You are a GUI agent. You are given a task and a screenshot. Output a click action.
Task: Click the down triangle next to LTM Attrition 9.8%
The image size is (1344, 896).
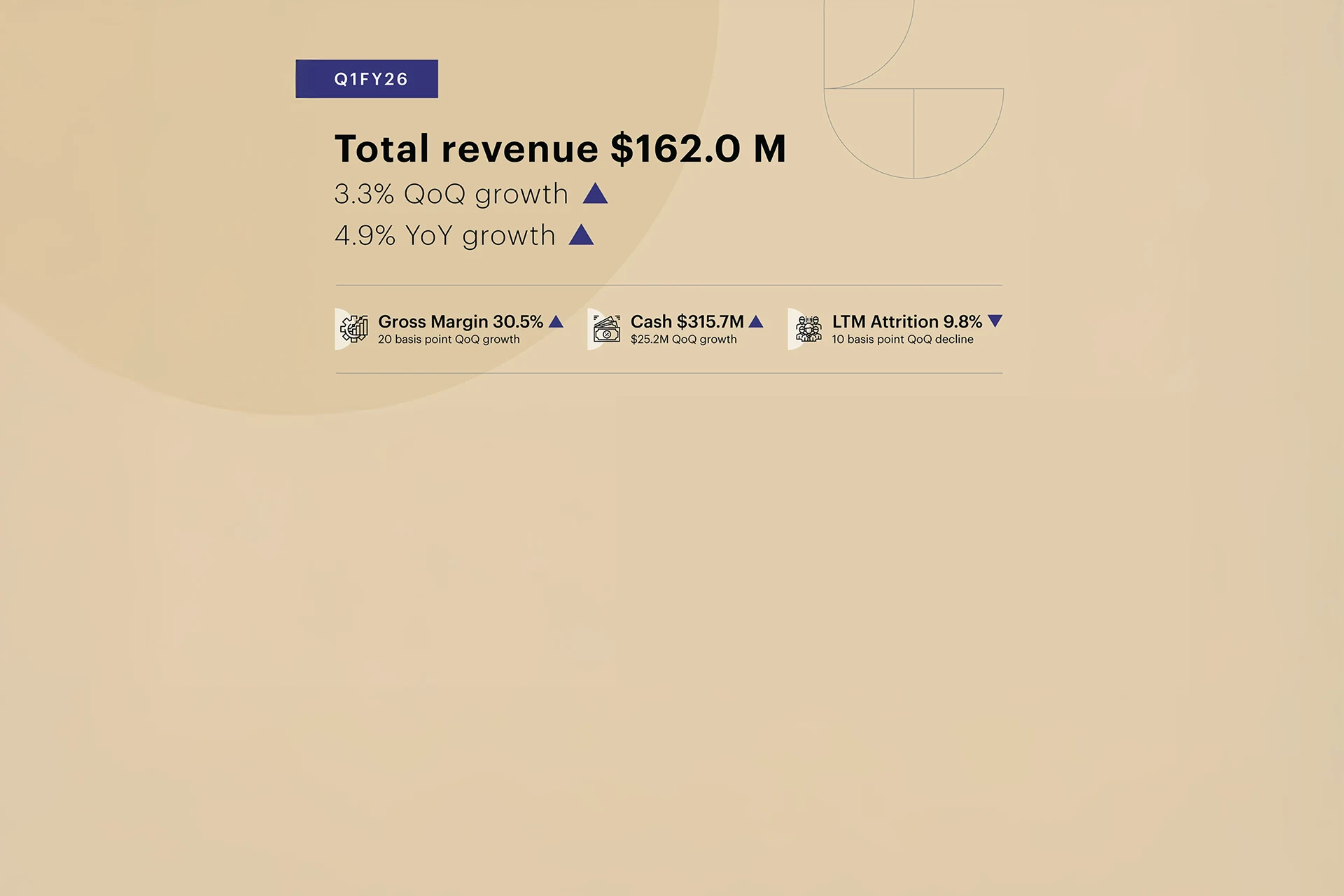click(x=995, y=321)
